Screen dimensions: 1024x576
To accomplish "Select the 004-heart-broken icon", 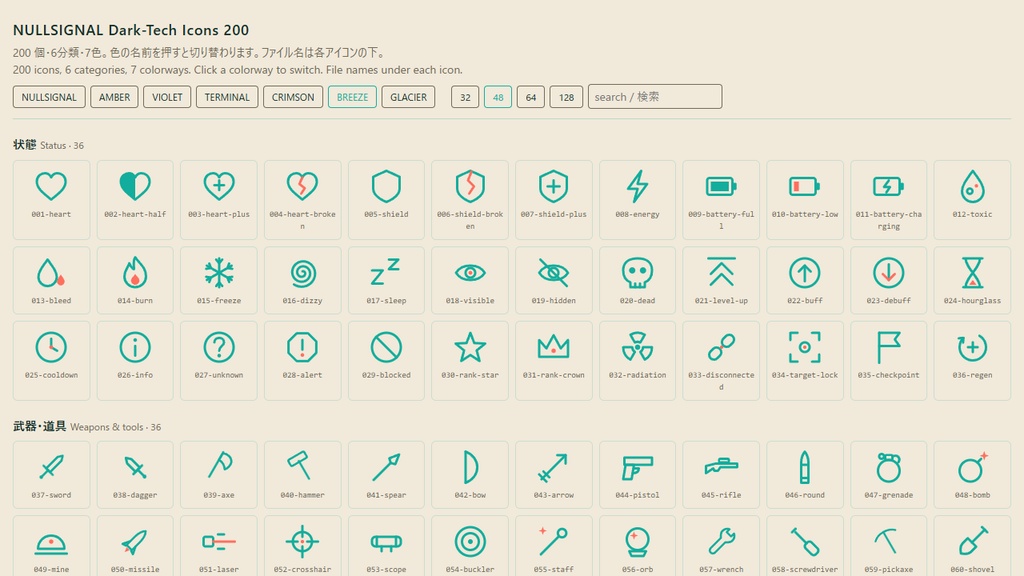I will pyautogui.click(x=302, y=186).
